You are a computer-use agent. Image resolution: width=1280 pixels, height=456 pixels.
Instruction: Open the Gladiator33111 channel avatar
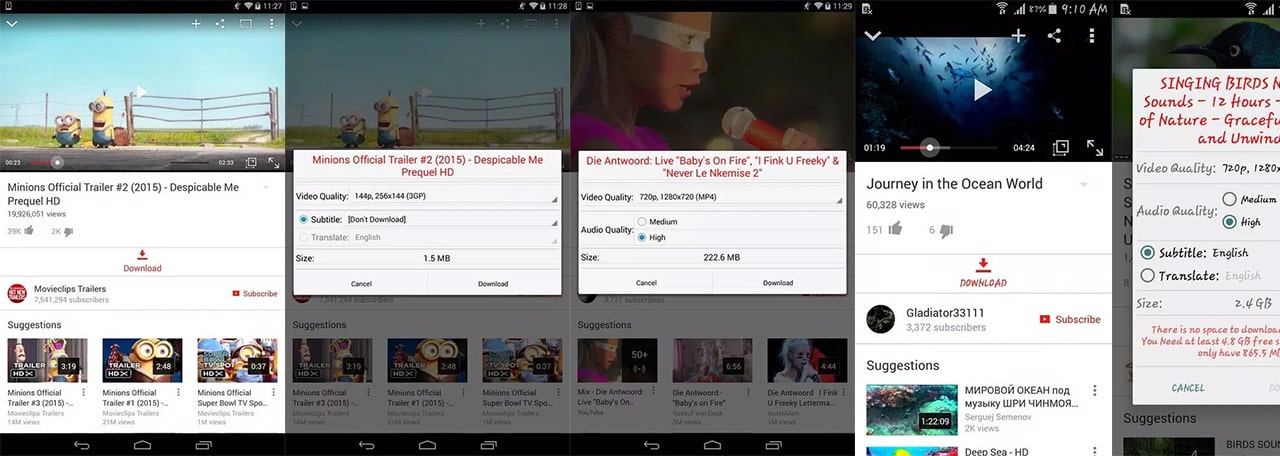click(x=881, y=319)
